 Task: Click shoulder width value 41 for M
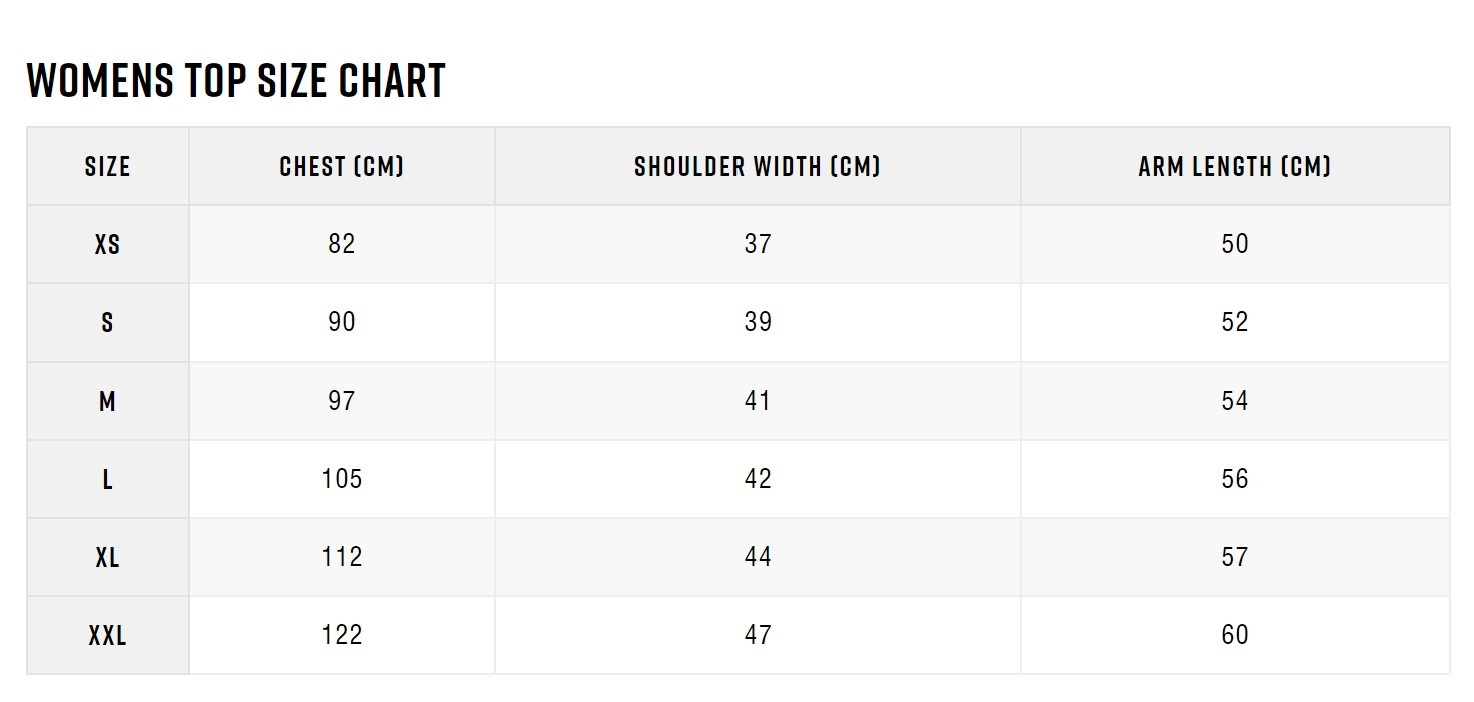point(758,401)
